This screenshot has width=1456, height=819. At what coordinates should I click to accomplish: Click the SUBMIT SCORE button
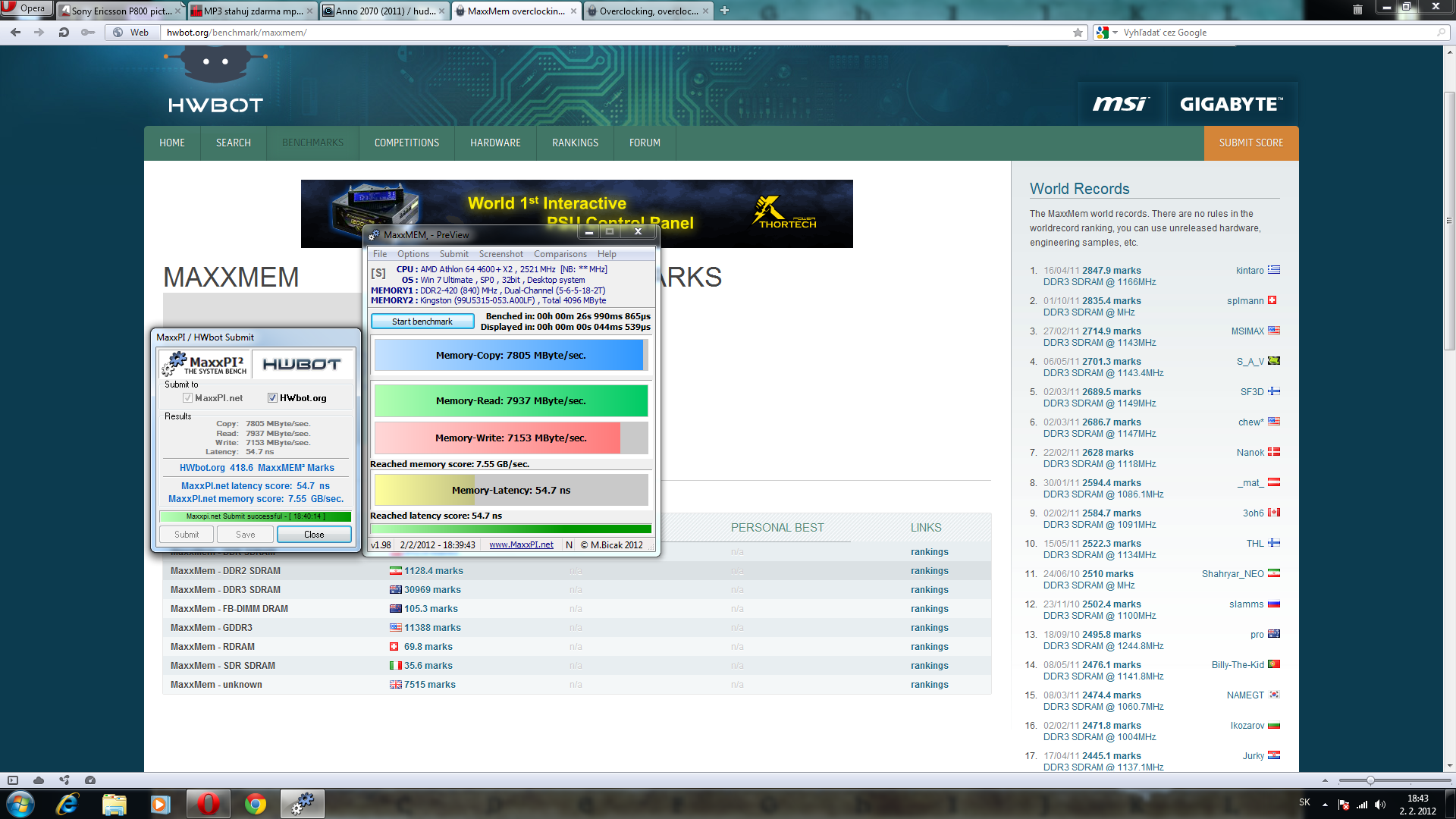tap(1251, 143)
